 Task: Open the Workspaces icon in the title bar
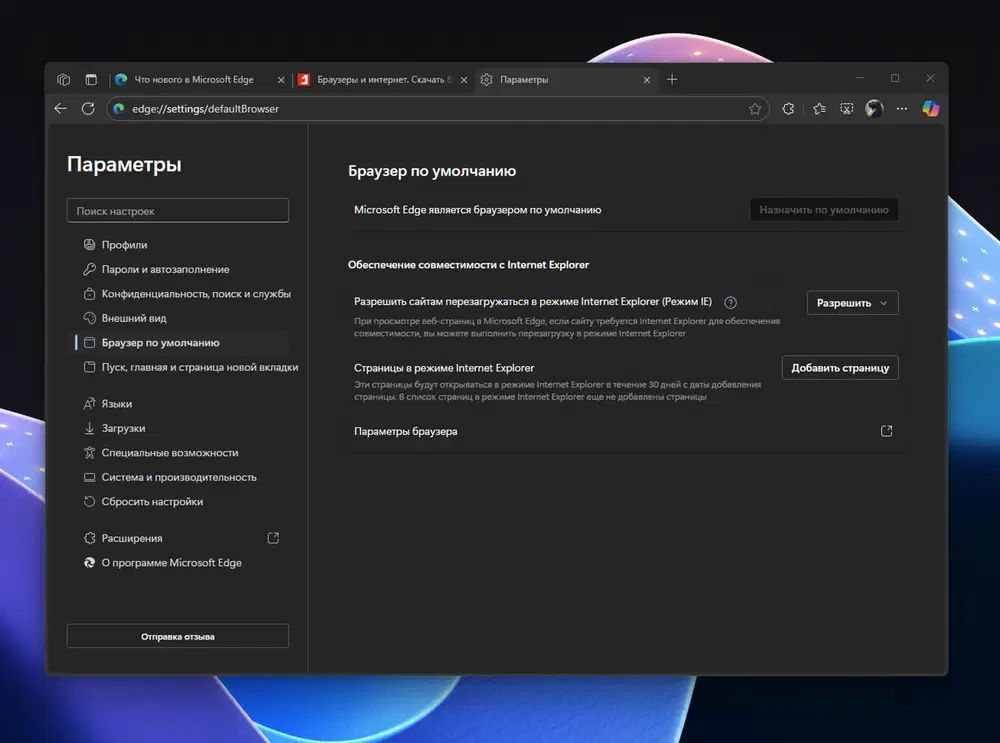pyautogui.click(x=63, y=80)
